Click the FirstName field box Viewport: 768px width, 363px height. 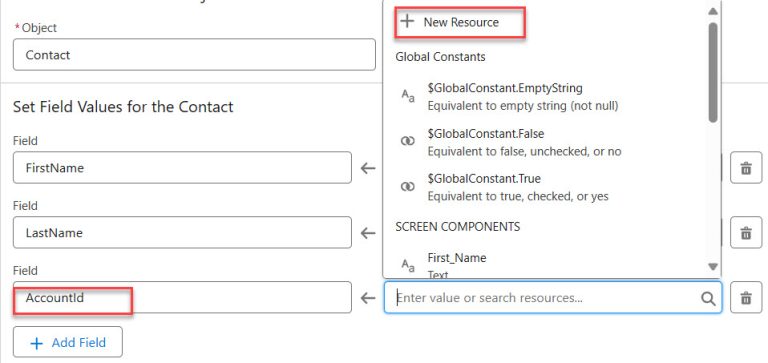coord(182,168)
